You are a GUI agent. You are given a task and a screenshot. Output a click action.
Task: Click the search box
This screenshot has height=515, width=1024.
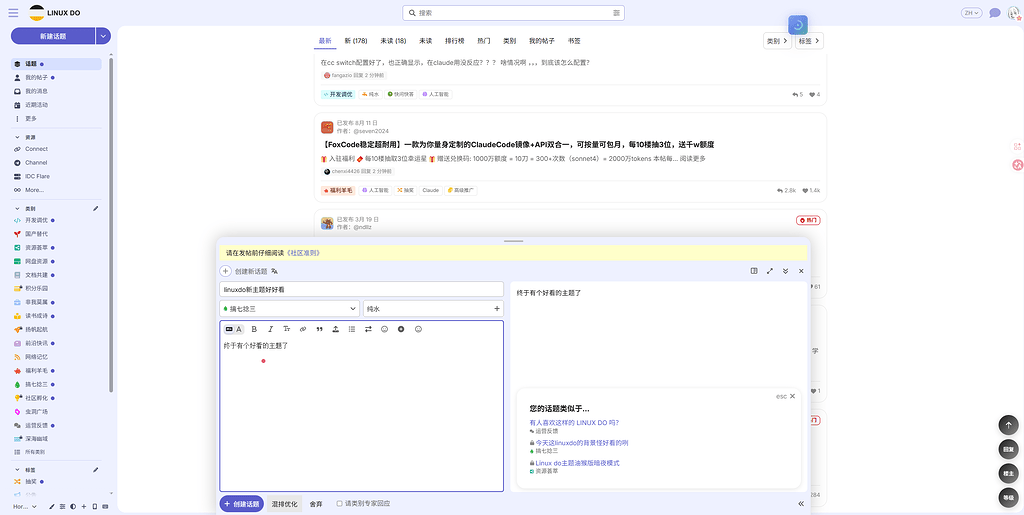pos(513,13)
